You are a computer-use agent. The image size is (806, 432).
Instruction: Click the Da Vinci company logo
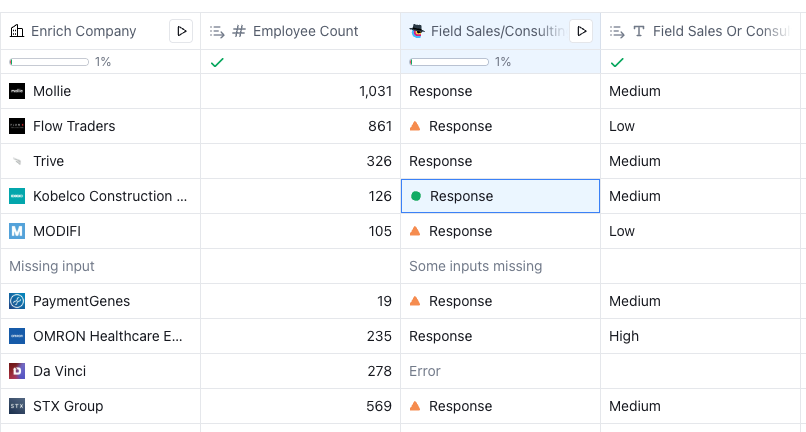pos(17,371)
